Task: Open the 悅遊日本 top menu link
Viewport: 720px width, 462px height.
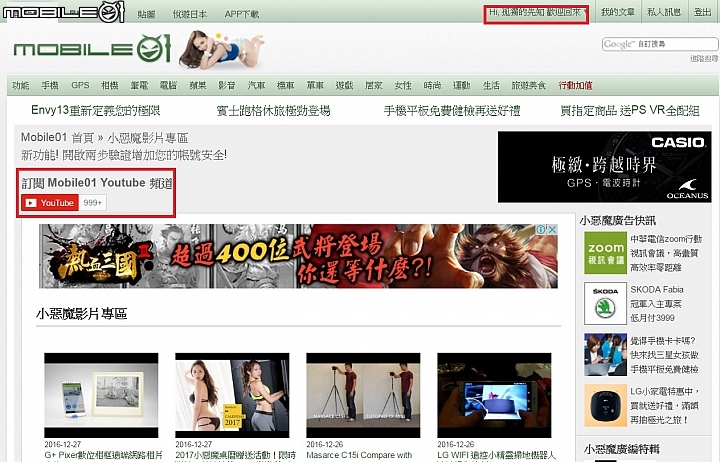Action: pyautogui.click(x=190, y=14)
